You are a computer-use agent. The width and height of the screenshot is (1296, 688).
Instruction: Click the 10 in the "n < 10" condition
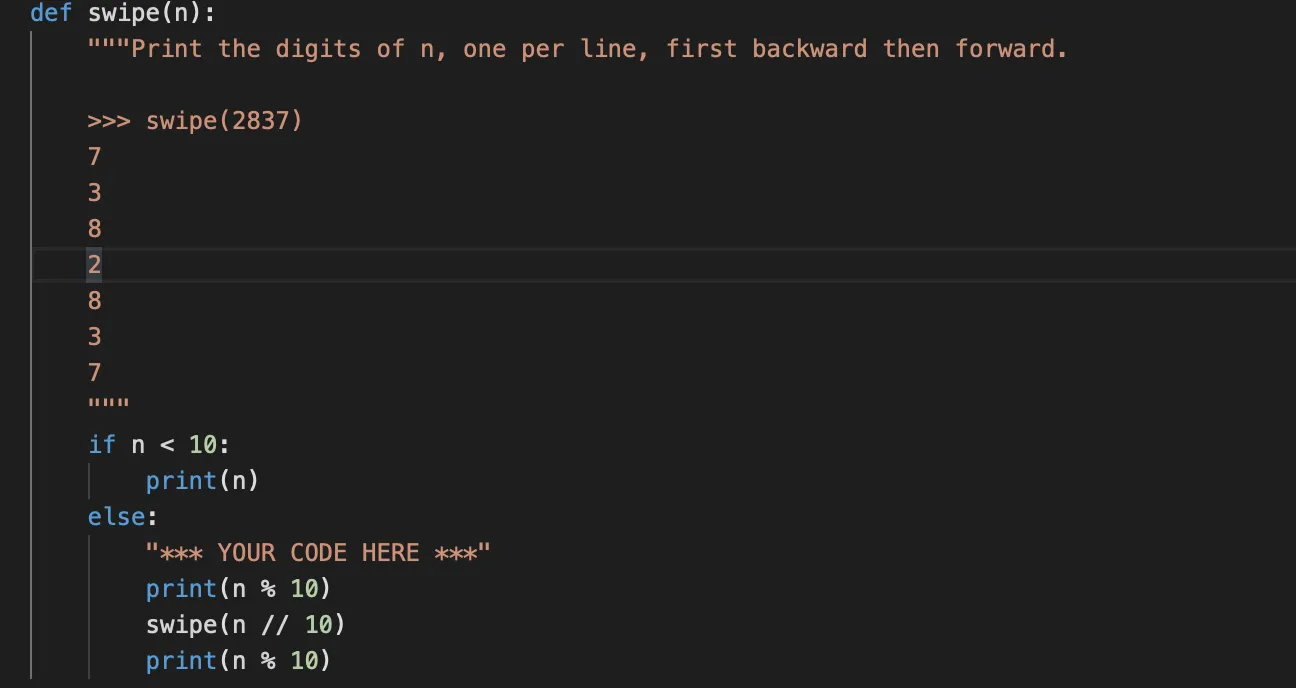pyautogui.click(x=203, y=445)
